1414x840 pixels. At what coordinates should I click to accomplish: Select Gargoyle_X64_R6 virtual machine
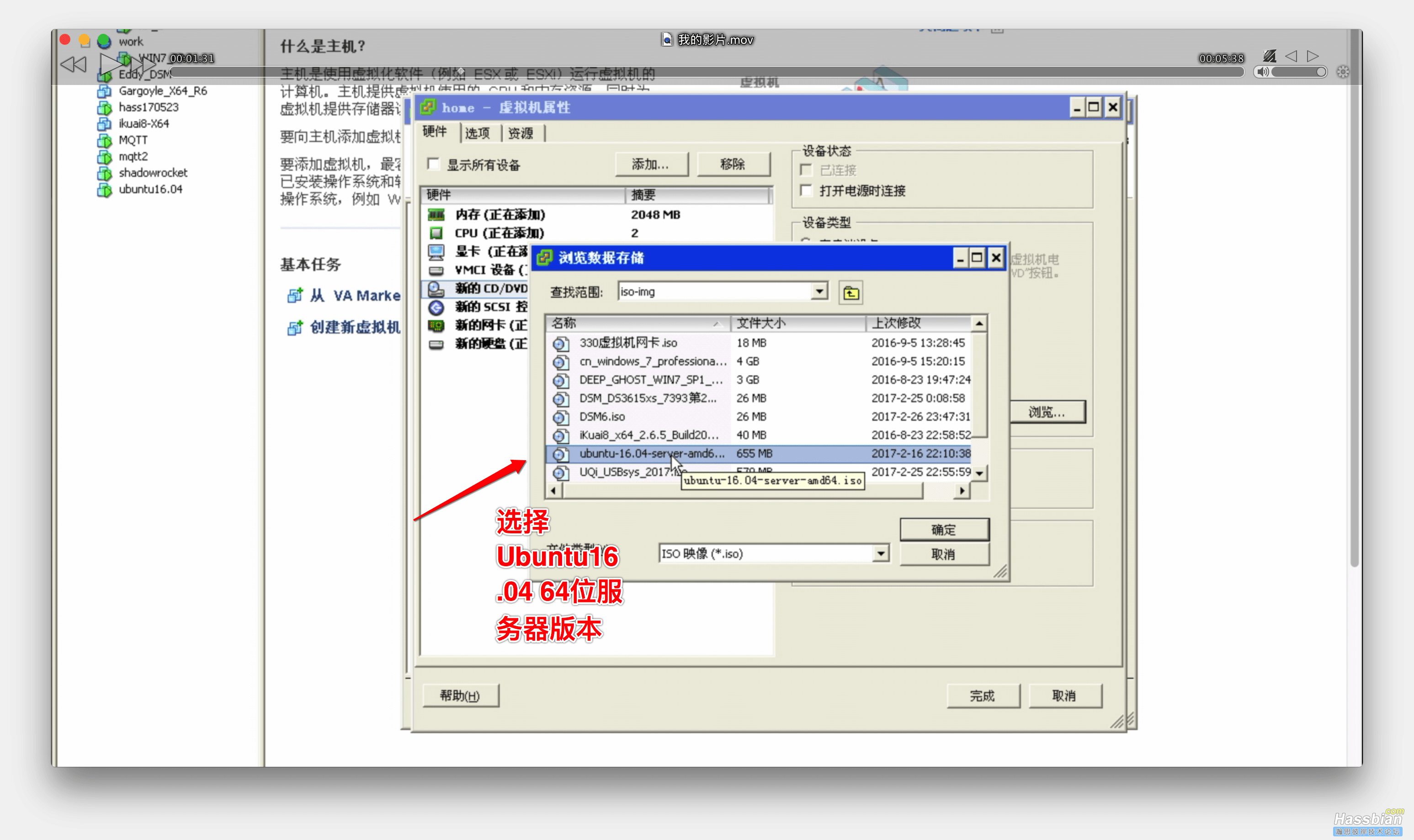162,90
